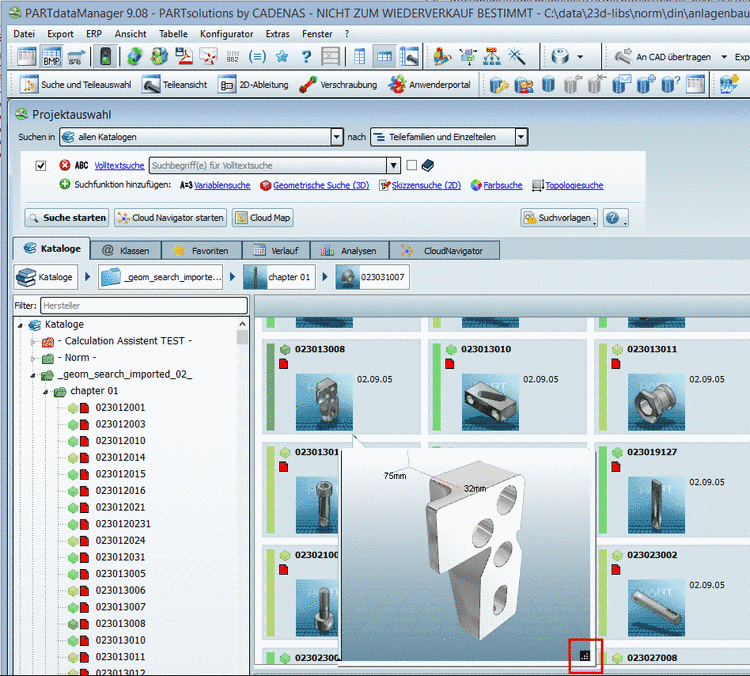Click the BMP export toolbar icon
The image size is (750, 676).
point(51,57)
